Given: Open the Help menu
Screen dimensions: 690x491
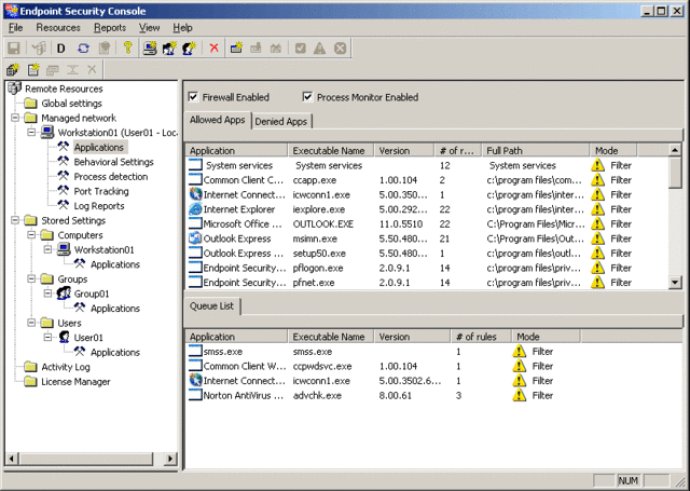Looking at the screenshot, I should pos(182,28).
